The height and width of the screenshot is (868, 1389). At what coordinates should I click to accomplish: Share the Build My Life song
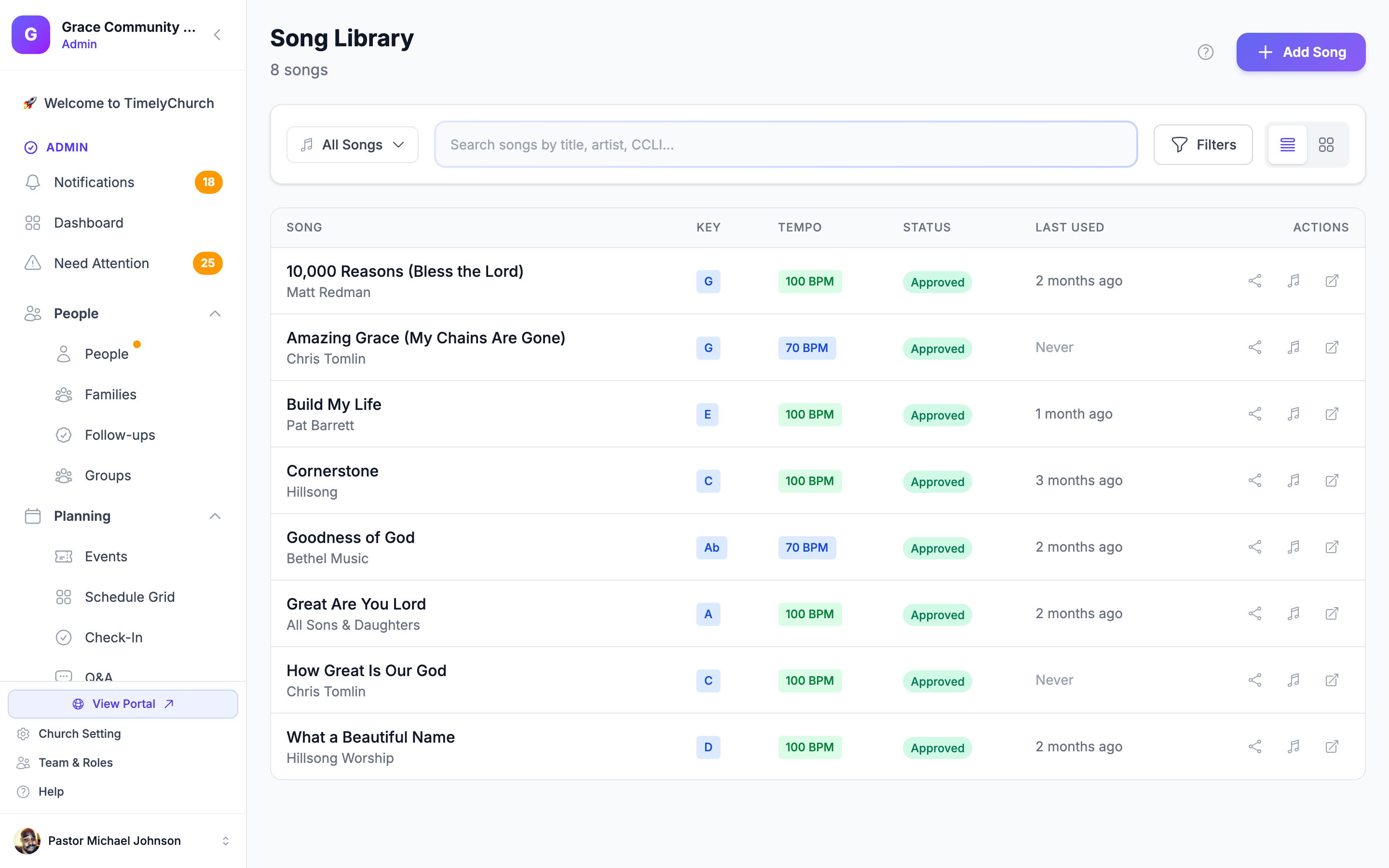pos(1255,414)
